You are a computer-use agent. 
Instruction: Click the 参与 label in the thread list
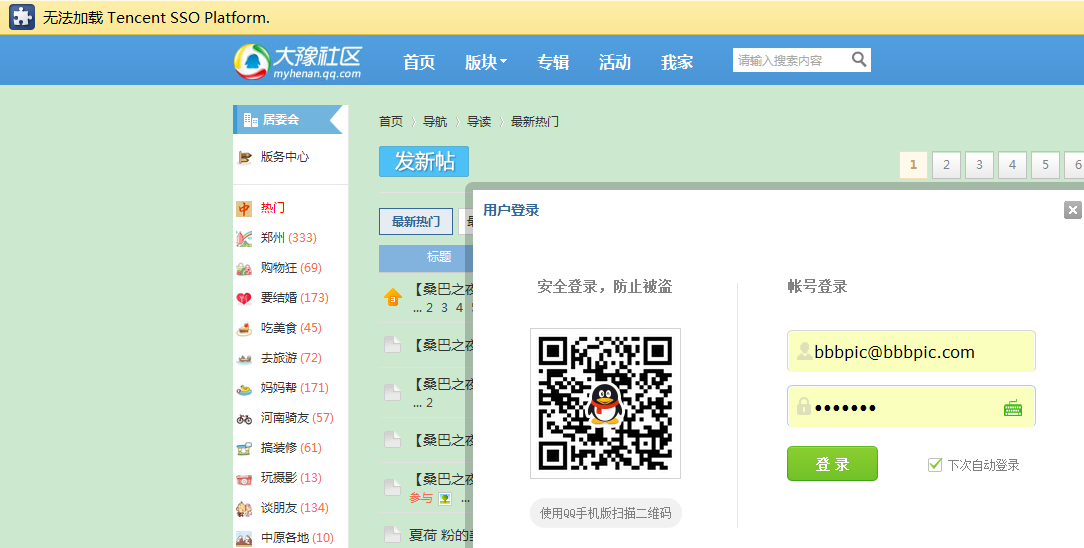click(421, 498)
